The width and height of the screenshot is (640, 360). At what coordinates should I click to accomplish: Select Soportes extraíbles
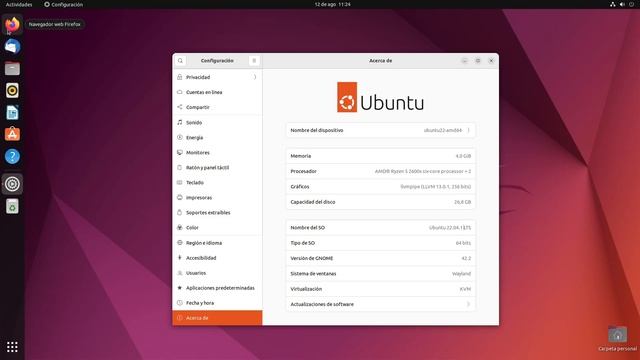[217, 213]
